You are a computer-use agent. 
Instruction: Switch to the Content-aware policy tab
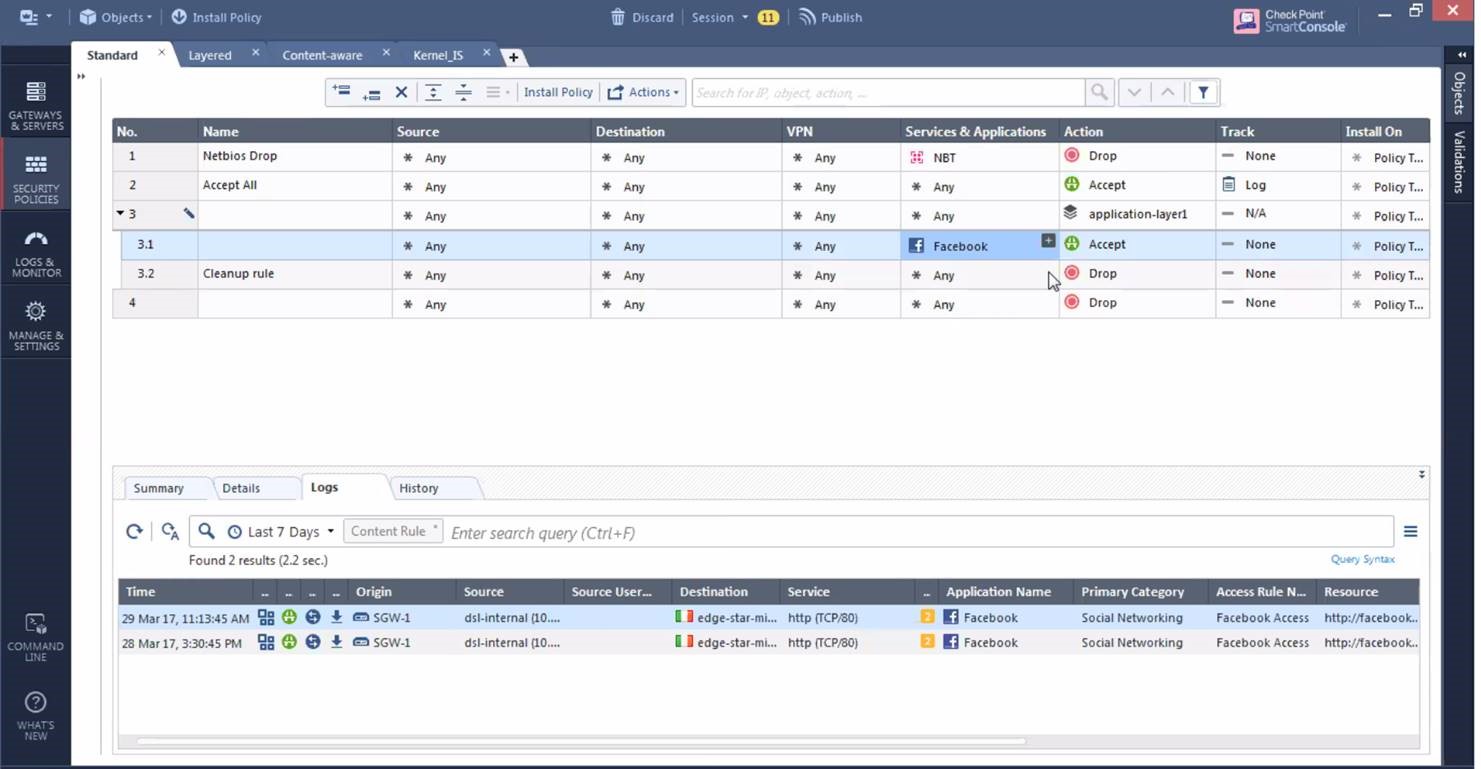[x=322, y=55]
